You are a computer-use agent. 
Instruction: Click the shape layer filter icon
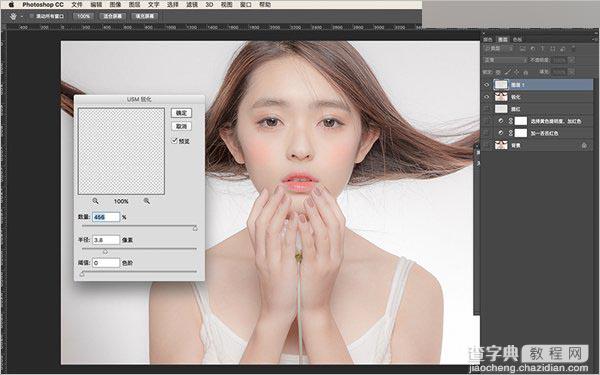click(x=553, y=49)
